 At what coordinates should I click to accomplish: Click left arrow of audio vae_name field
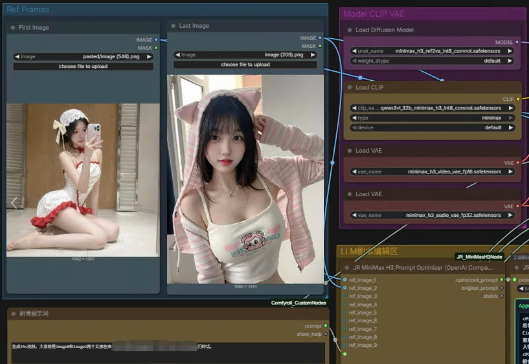354,215
